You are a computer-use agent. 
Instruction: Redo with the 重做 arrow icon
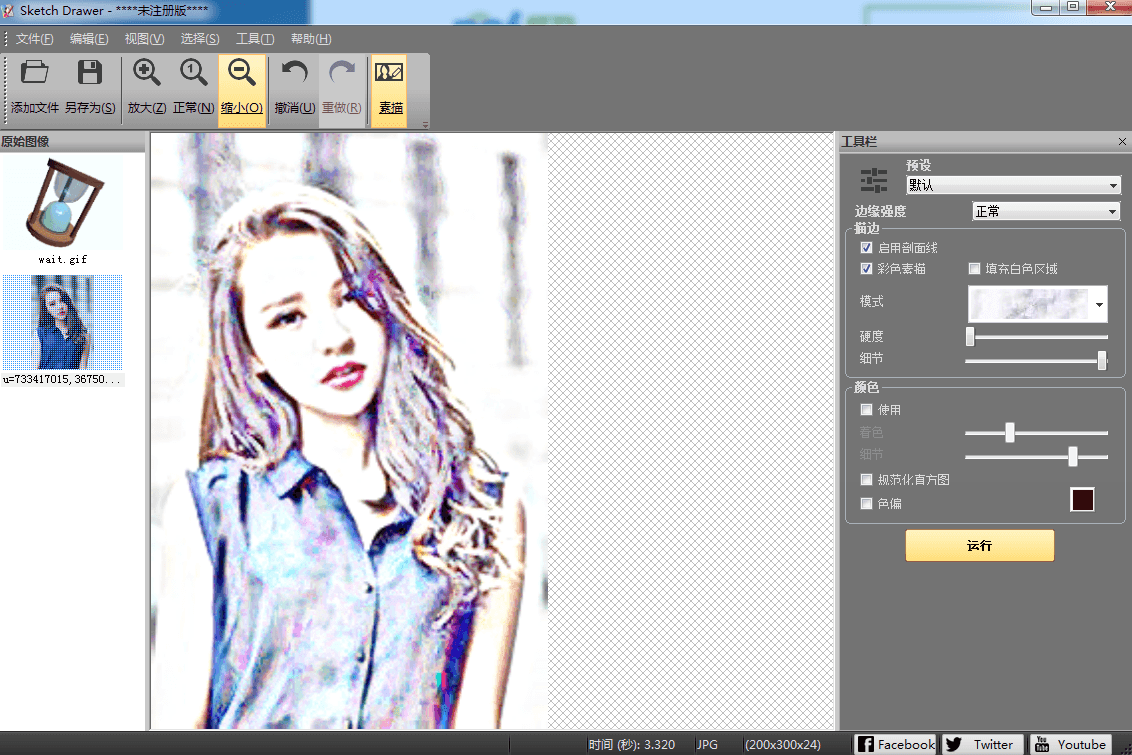click(341, 73)
